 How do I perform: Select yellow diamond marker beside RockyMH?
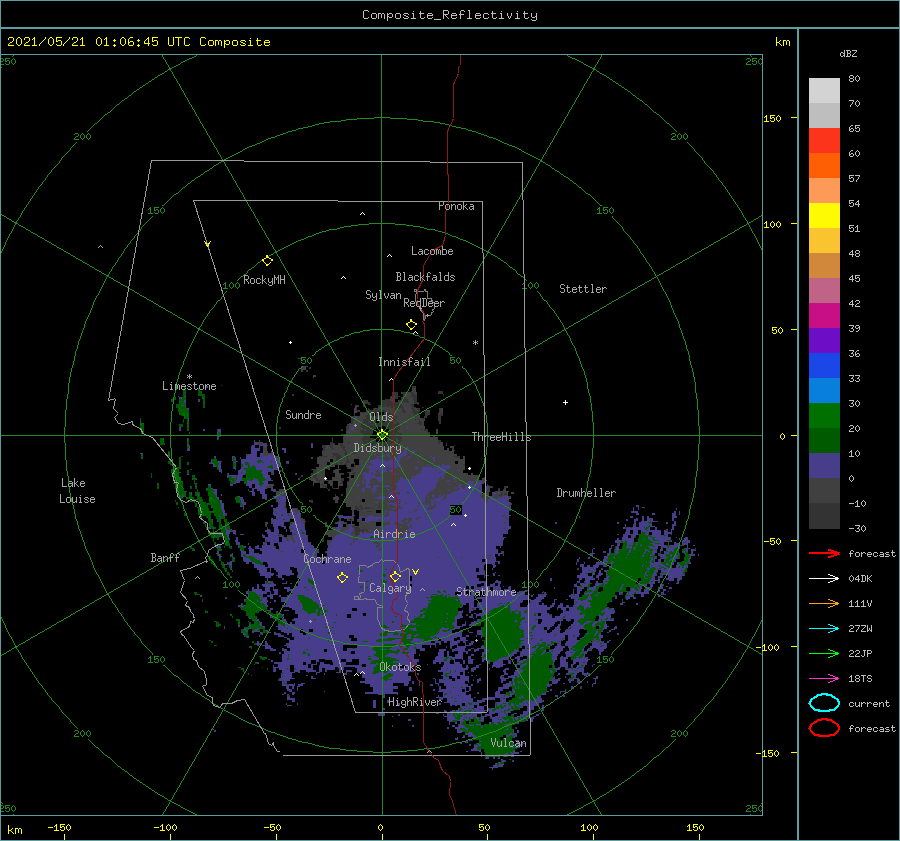coord(267,261)
